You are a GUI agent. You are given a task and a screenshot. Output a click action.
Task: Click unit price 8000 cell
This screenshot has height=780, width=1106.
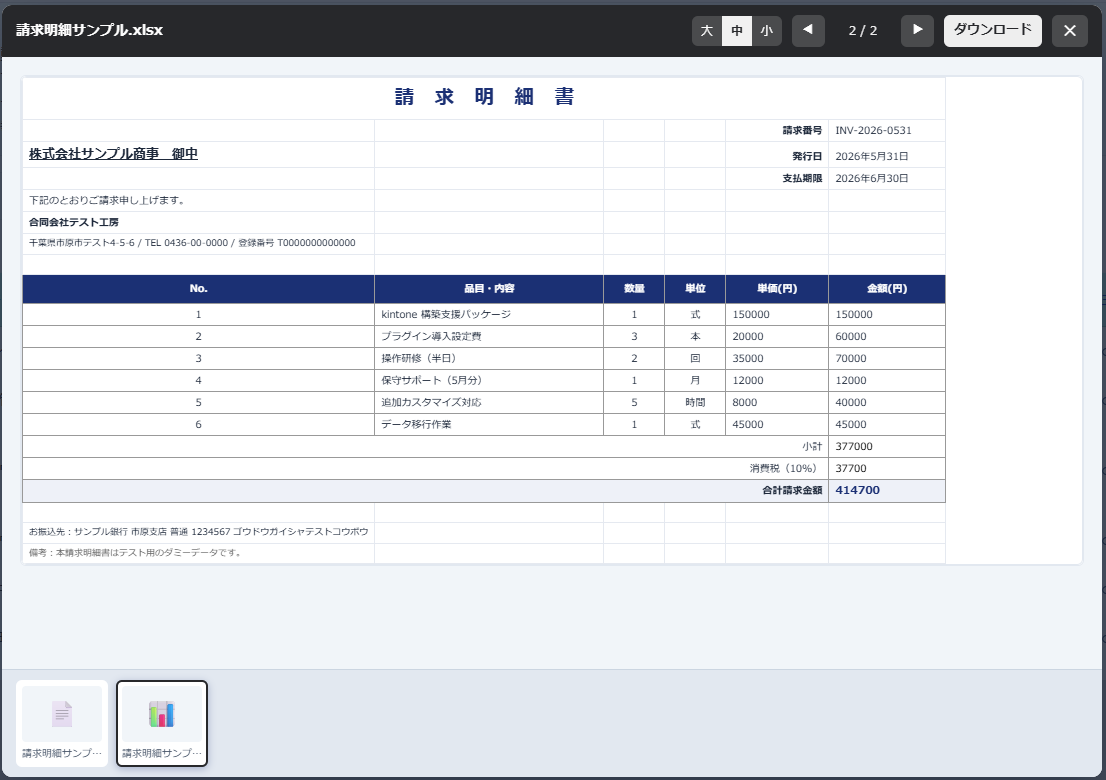(x=777, y=402)
